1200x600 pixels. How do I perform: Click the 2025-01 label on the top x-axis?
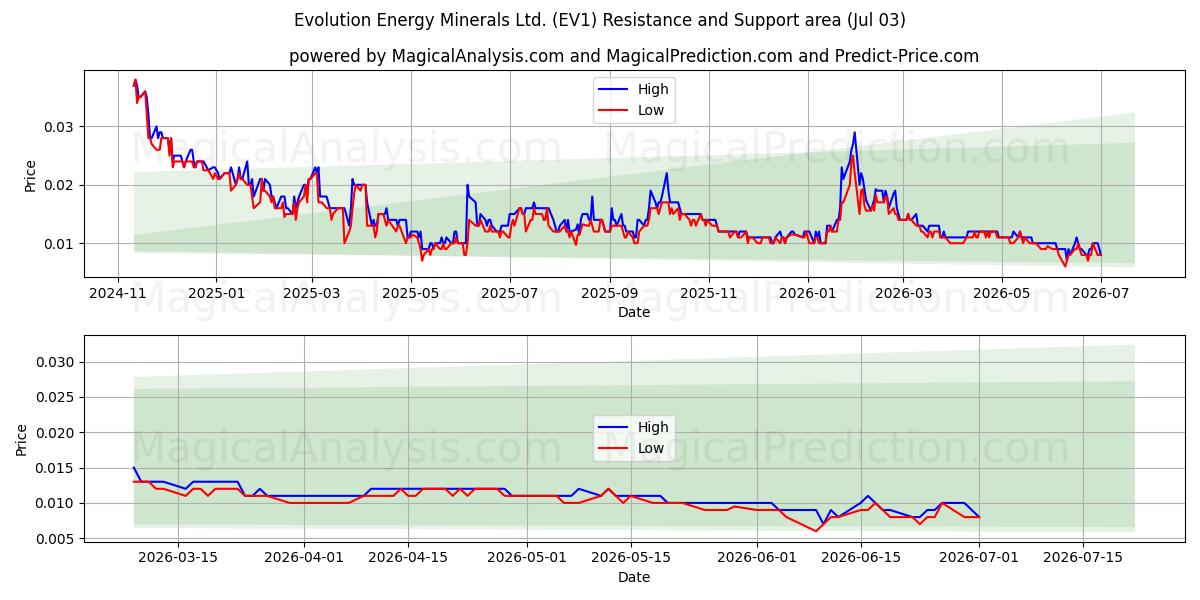(216, 293)
